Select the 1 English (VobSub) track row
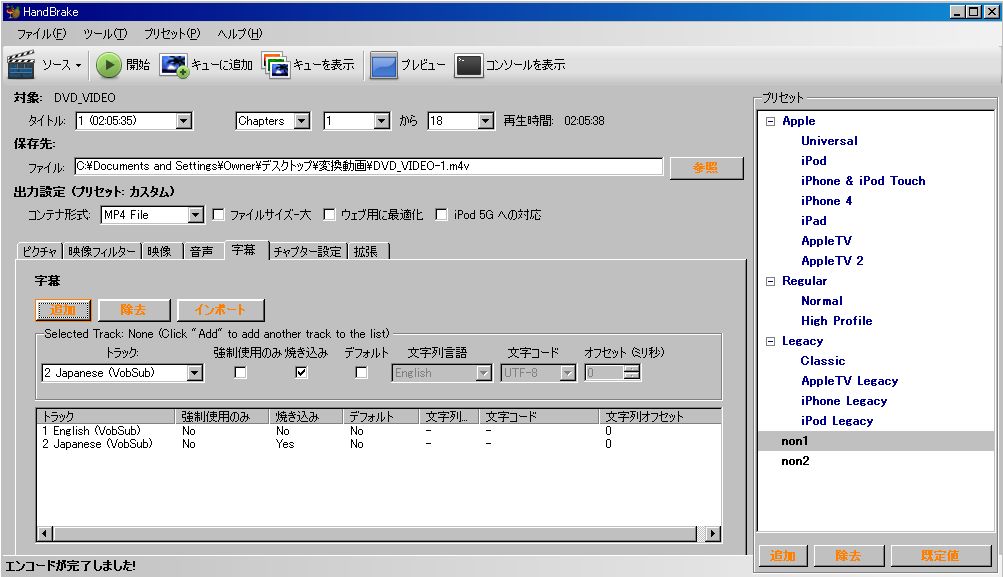The image size is (1003, 577). (x=379, y=431)
